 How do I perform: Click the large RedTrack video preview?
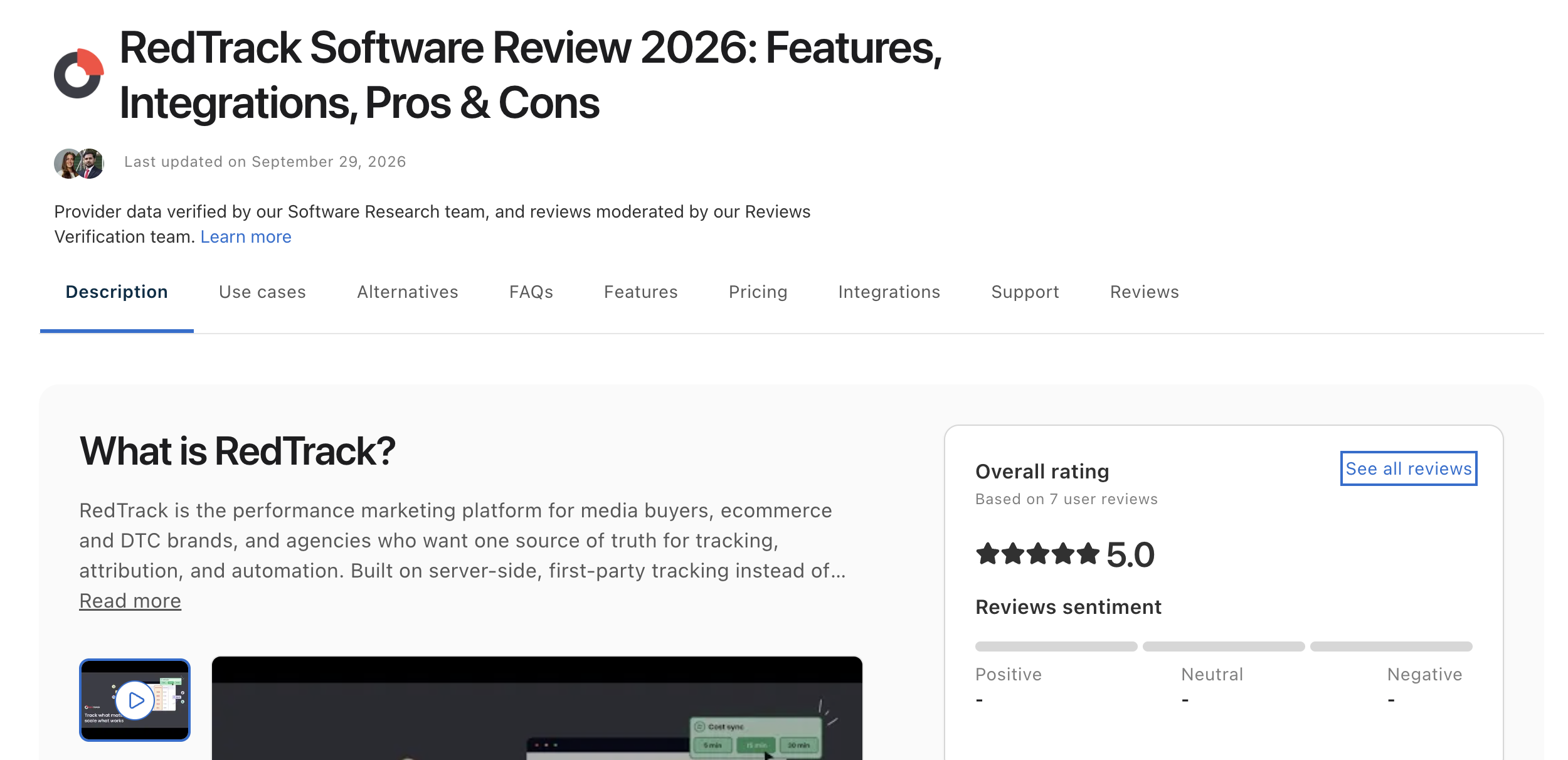pyautogui.click(x=537, y=708)
